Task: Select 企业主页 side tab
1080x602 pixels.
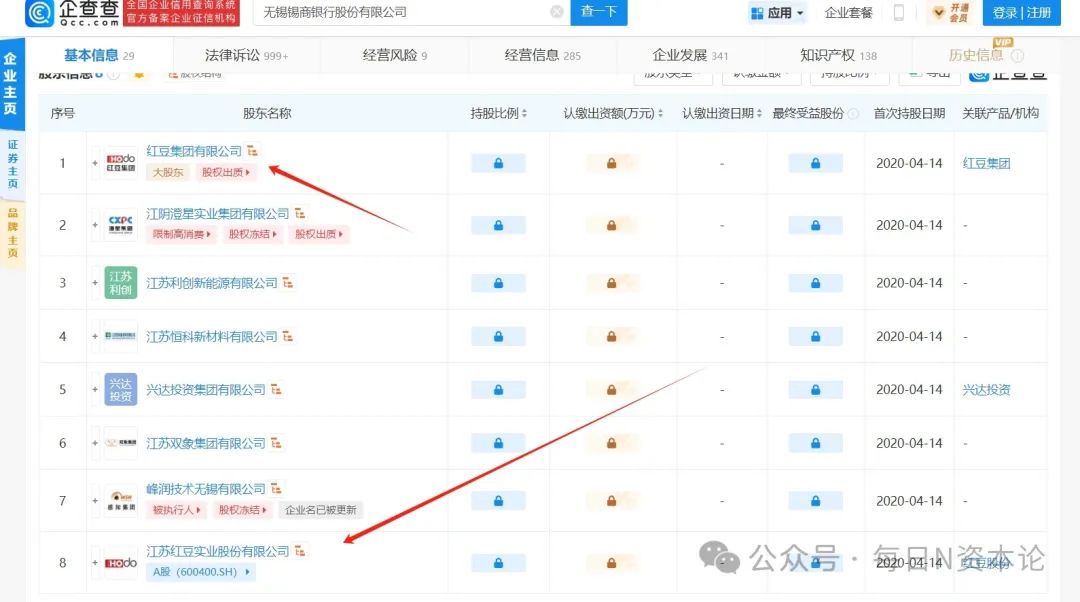Action: pos(11,83)
